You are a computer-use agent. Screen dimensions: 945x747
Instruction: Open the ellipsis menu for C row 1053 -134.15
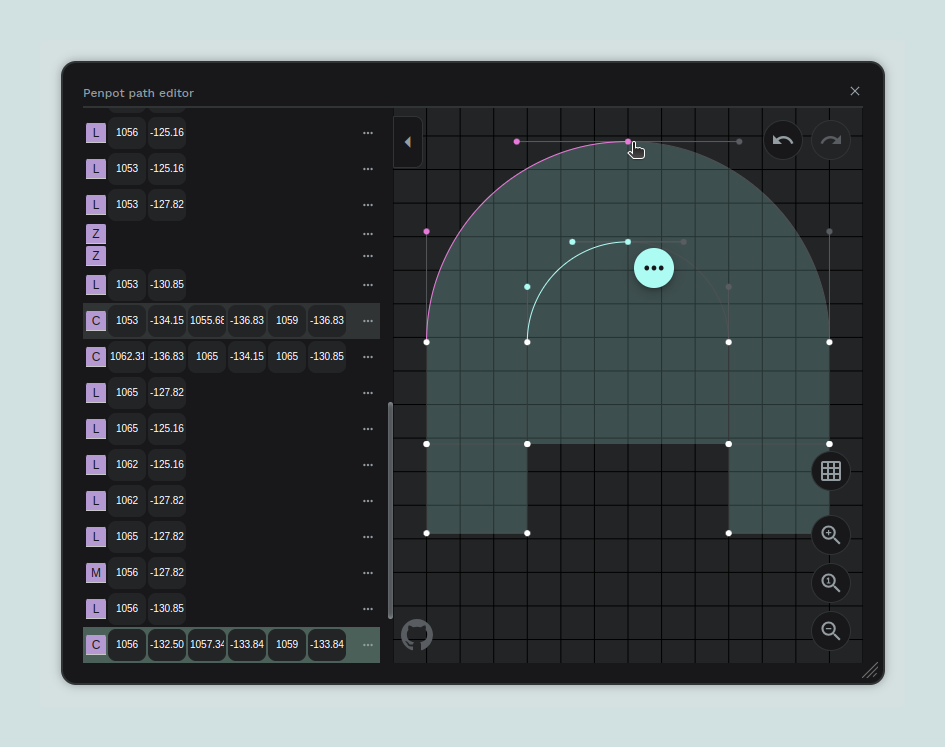point(368,321)
